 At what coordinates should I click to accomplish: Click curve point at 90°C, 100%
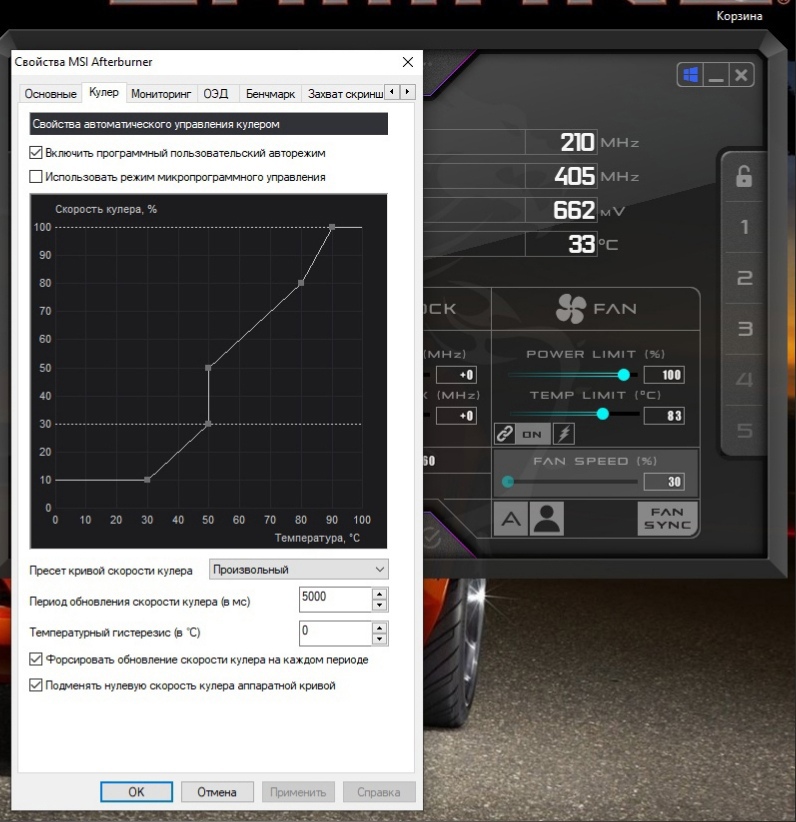click(x=332, y=227)
